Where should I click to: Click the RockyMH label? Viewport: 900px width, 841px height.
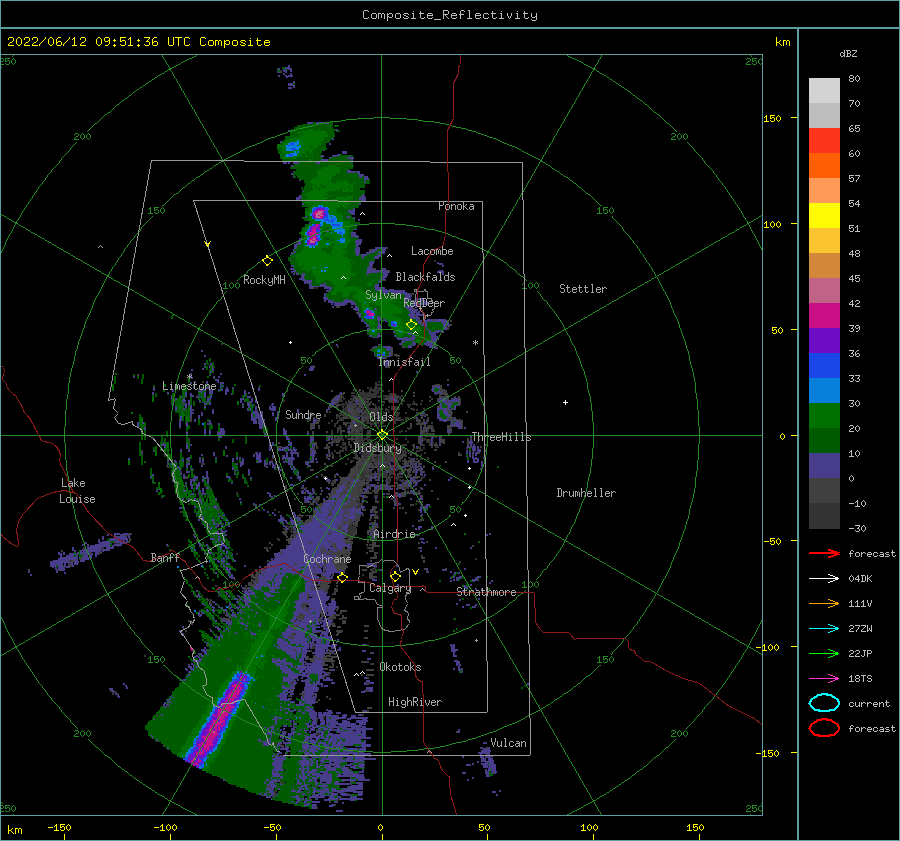tap(264, 280)
